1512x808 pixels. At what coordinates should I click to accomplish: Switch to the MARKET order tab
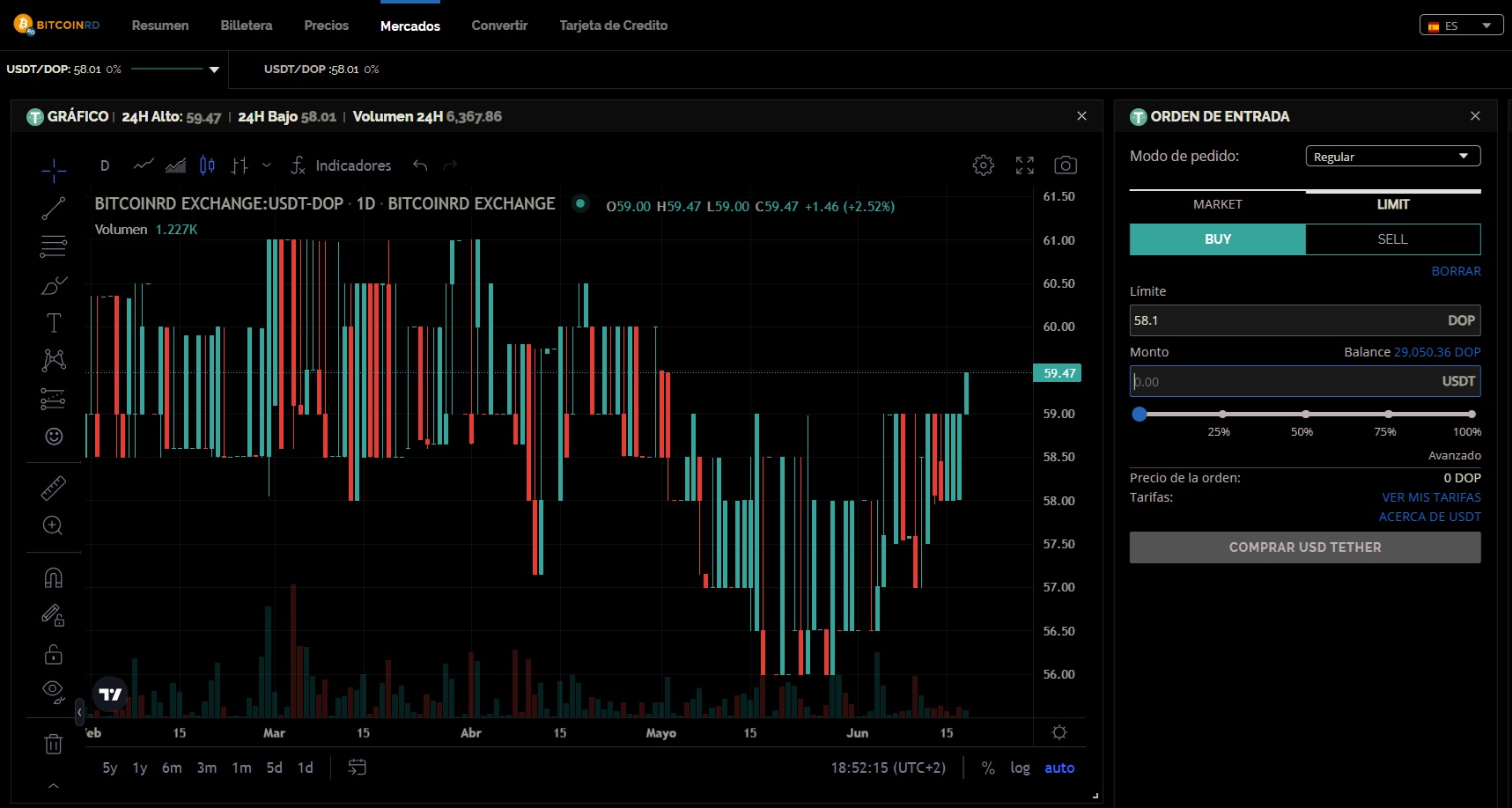click(x=1217, y=203)
